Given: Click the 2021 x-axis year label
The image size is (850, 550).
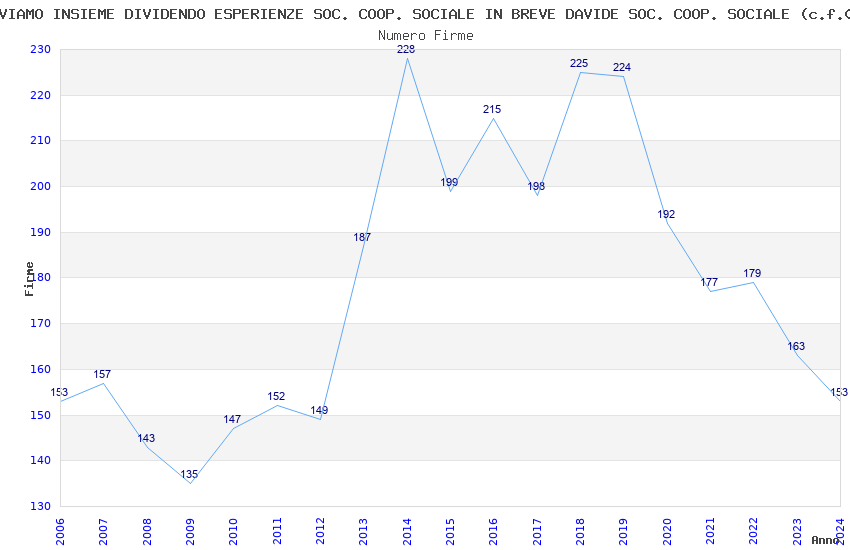Looking at the screenshot, I should click(710, 531).
